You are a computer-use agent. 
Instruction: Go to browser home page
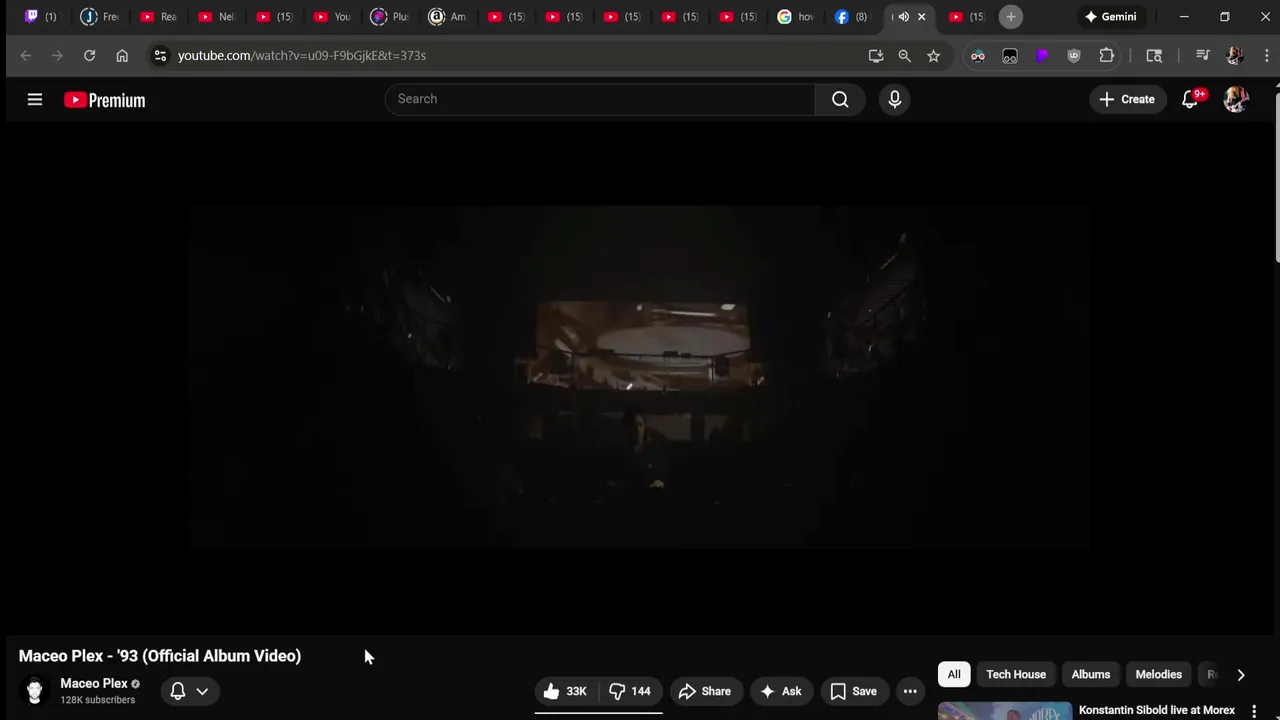pyautogui.click(x=122, y=56)
